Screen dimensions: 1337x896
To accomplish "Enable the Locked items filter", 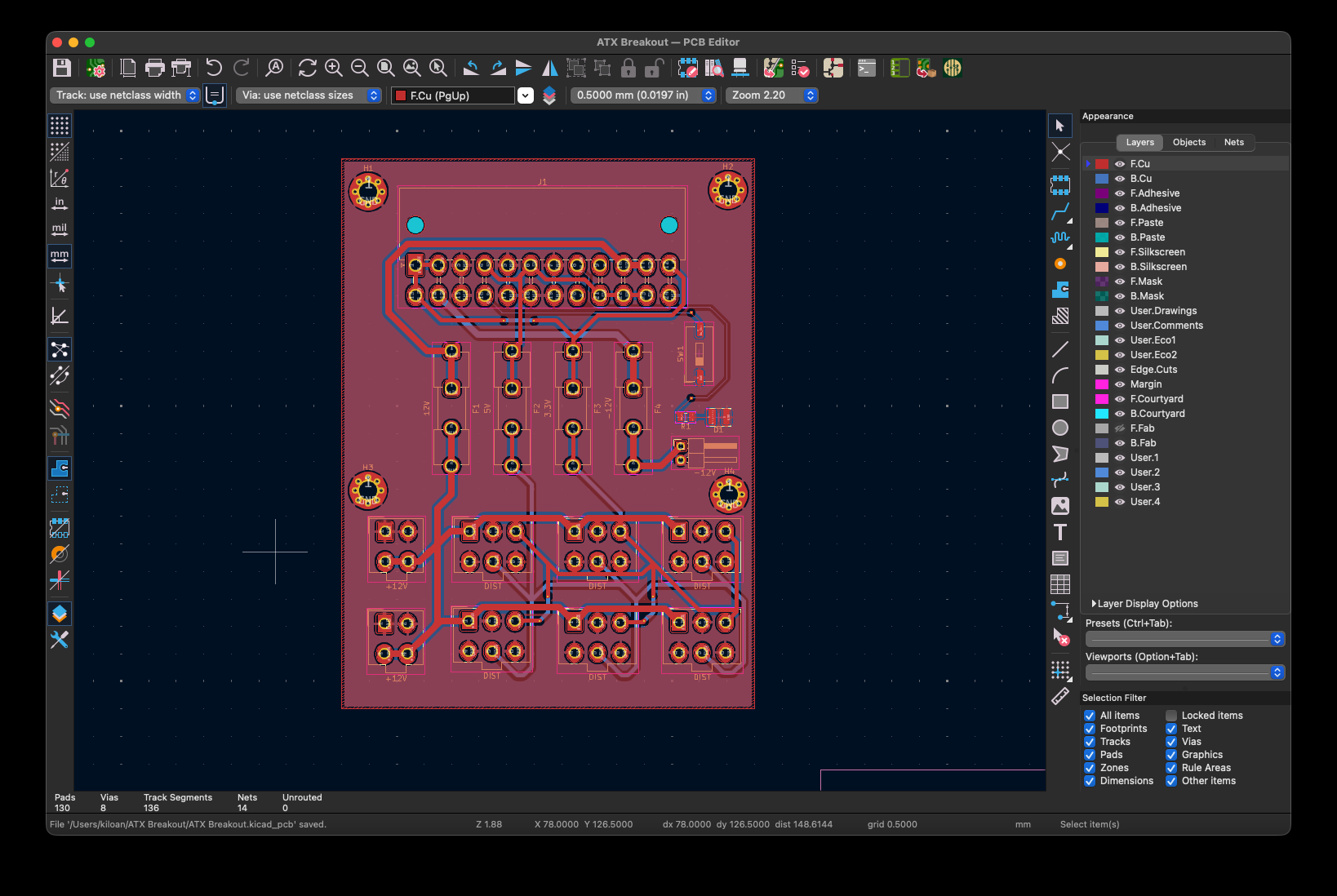I will 1171,716.
